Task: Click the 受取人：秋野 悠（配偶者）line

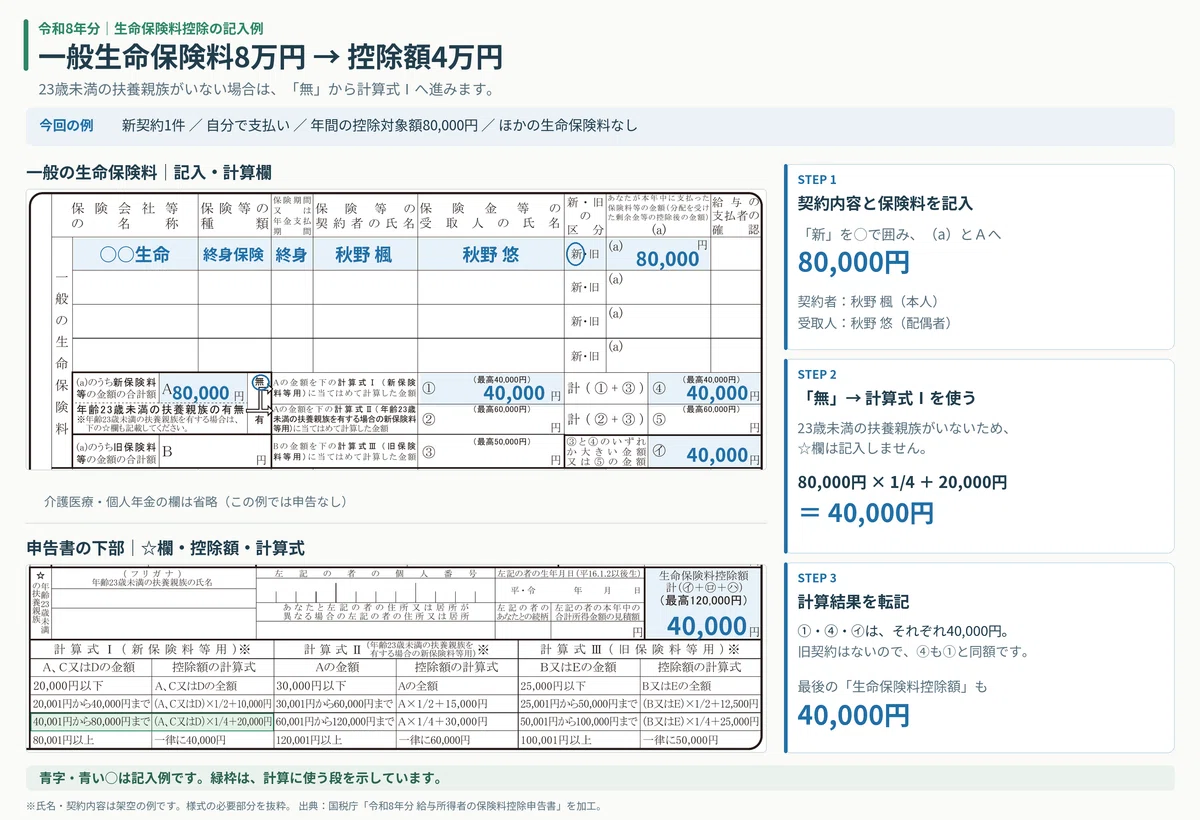Action: pyautogui.click(x=875, y=323)
